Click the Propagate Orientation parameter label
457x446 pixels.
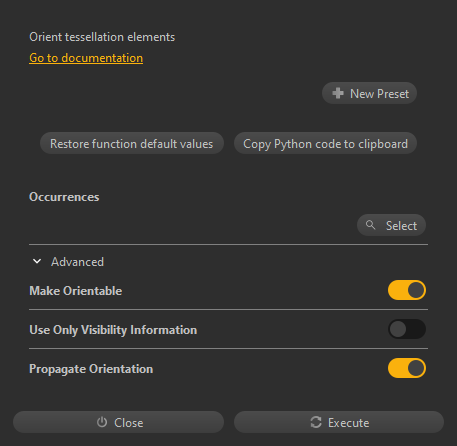[x=91, y=369]
